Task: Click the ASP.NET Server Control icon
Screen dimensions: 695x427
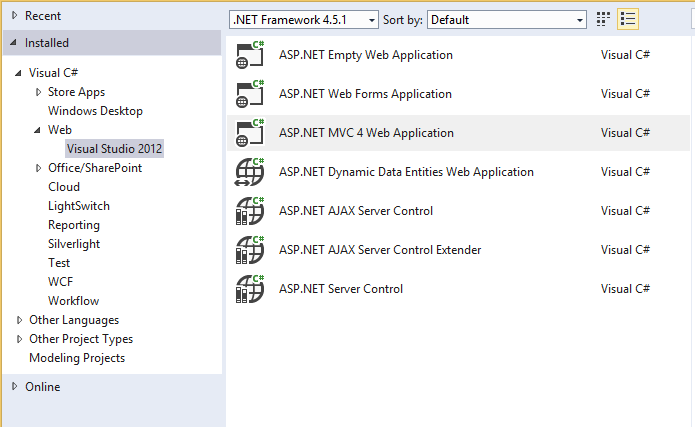Action: 249,289
